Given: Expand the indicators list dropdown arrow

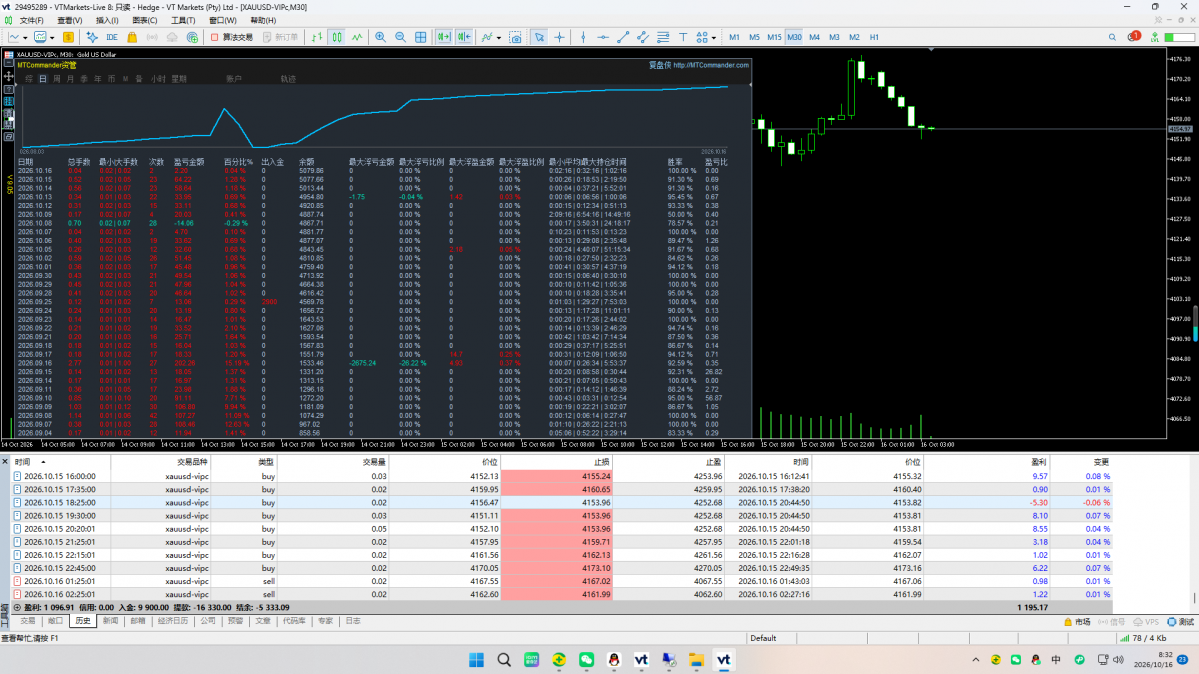Looking at the screenshot, I should (499, 37).
